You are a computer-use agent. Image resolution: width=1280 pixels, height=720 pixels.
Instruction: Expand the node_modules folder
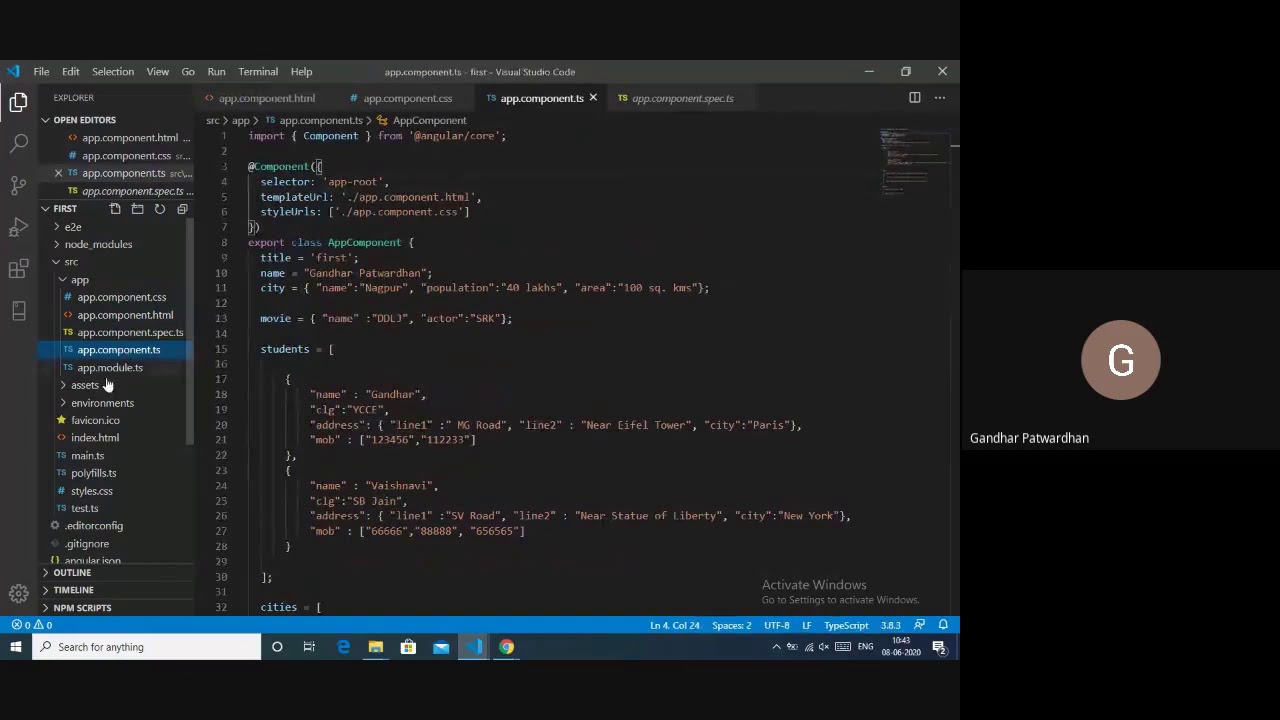tap(98, 244)
